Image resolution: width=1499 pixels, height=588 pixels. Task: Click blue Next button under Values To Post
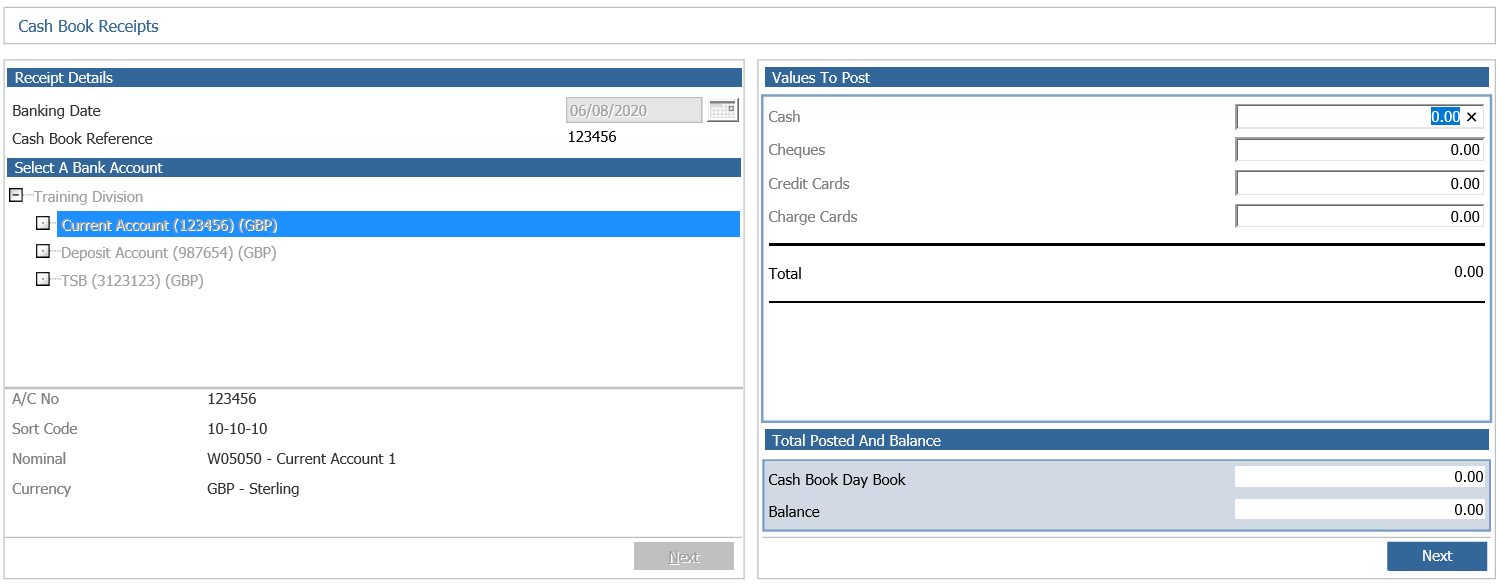coord(1437,556)
